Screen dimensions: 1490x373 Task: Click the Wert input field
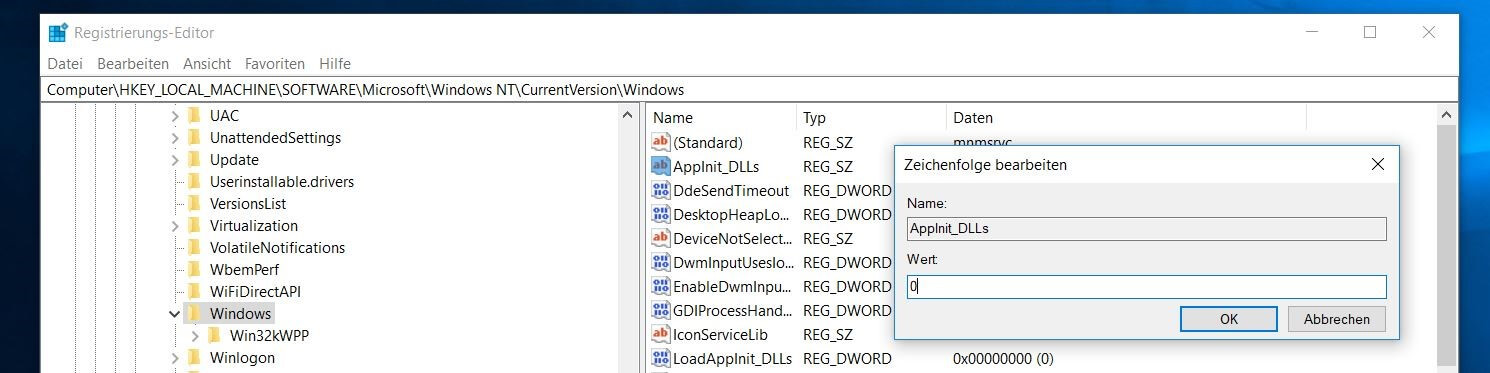(1146, 287)
